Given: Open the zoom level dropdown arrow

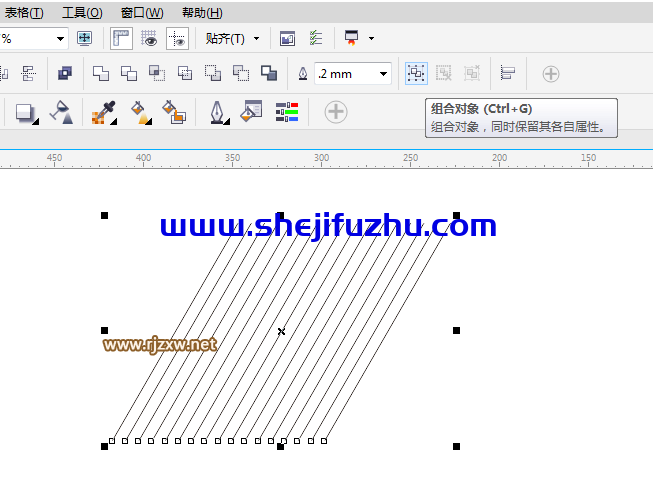Looking at the screenshot, I should [60, 39].
